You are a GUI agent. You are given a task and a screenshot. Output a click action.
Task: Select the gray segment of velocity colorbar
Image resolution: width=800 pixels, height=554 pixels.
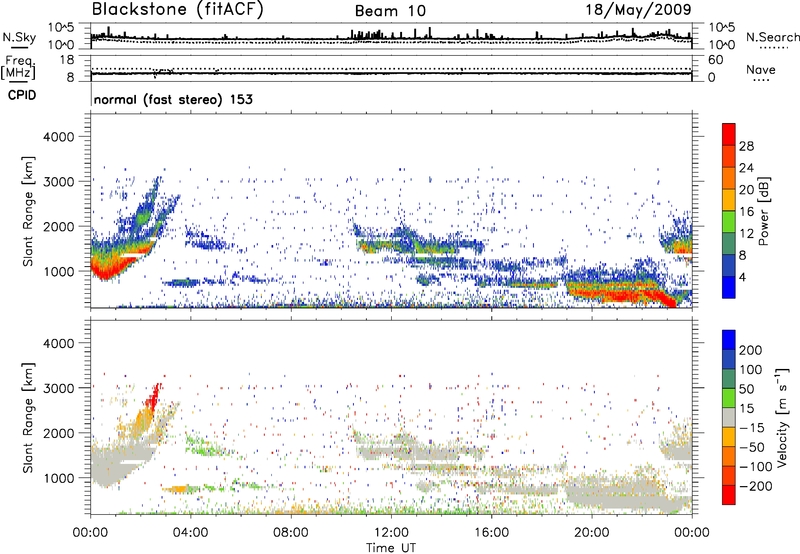click(729, 418)
